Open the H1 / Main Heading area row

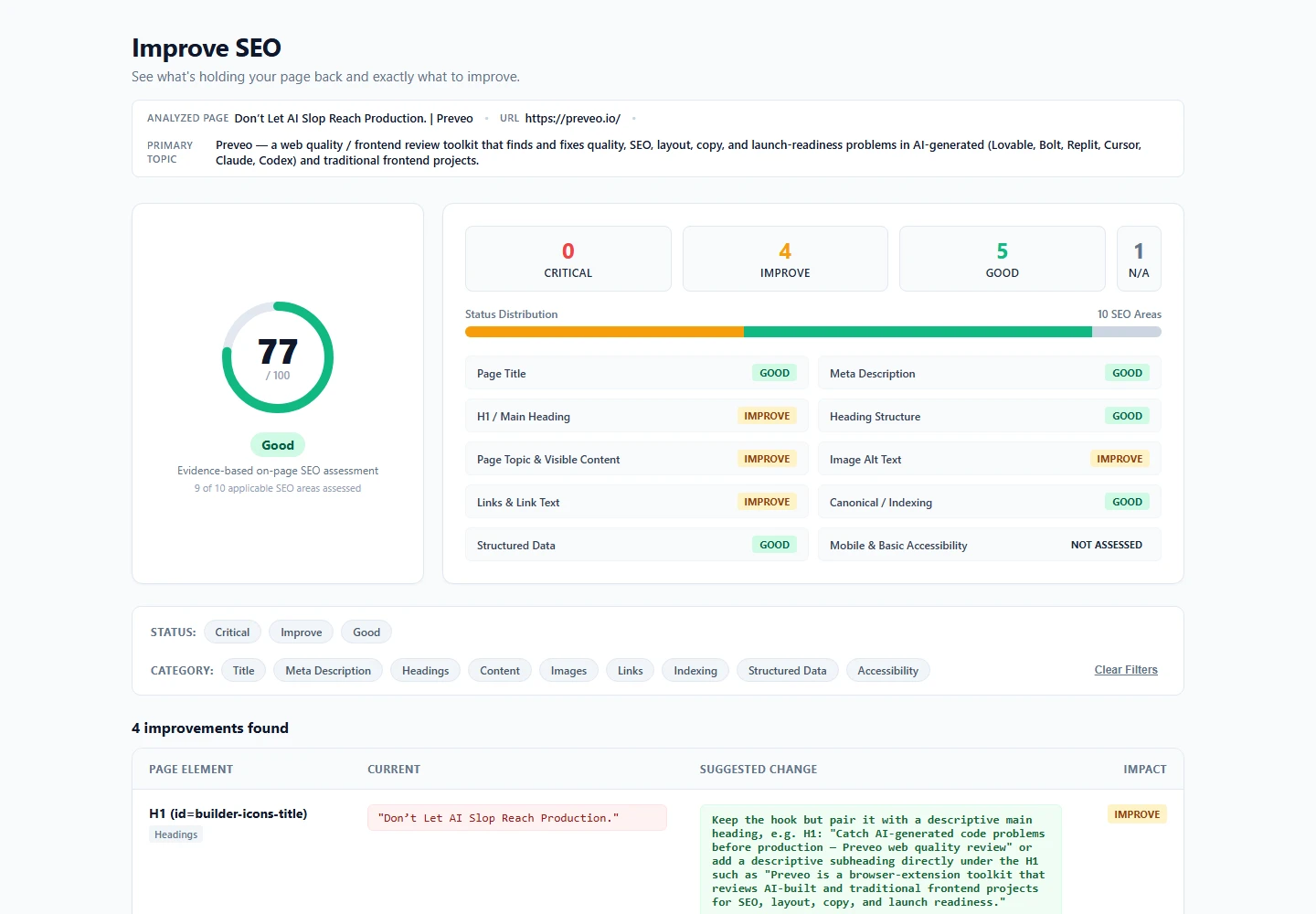(637, 416)
